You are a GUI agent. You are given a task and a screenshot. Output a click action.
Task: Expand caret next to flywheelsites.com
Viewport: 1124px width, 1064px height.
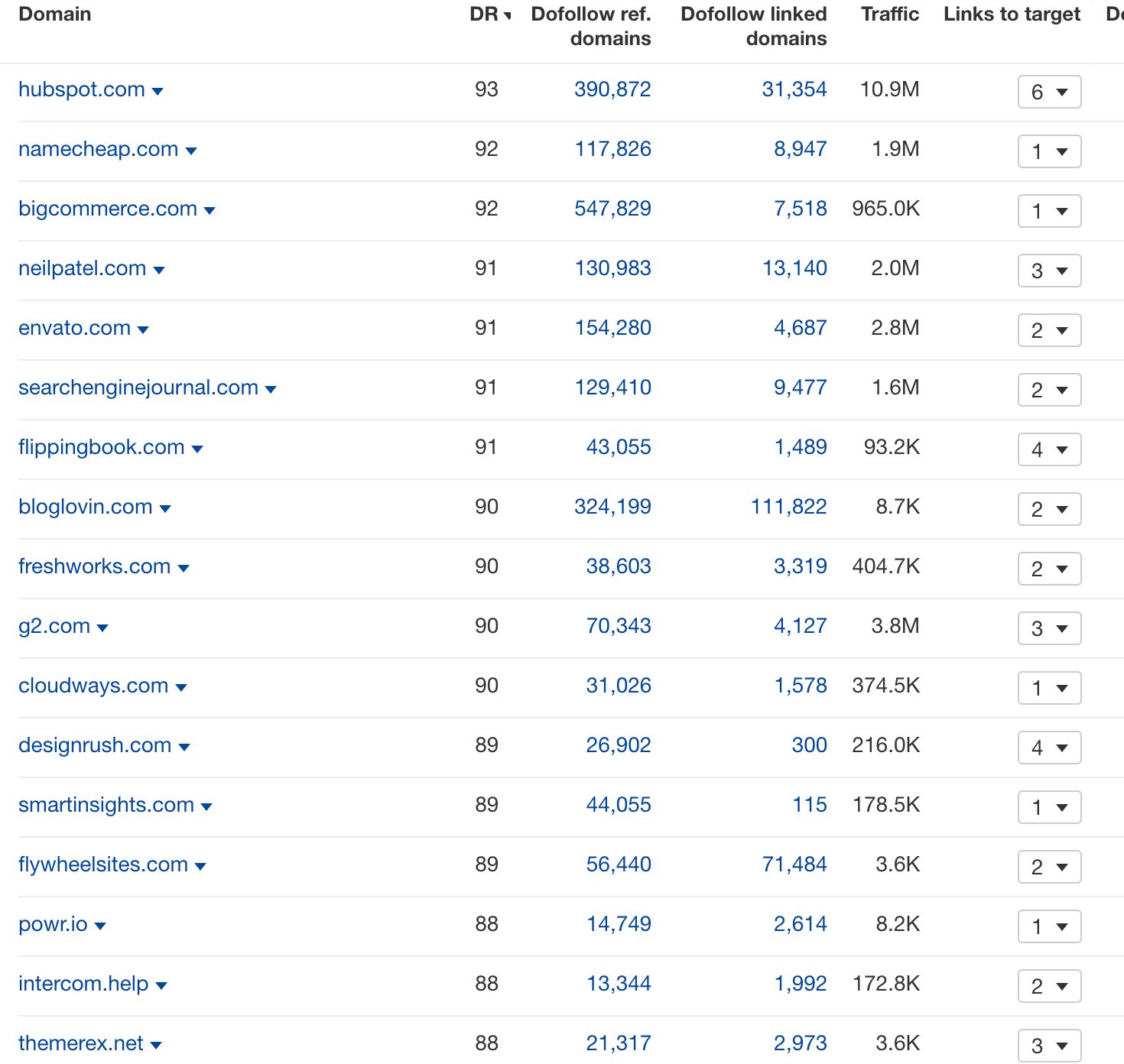pyautogui.click(x=200, y=867)
